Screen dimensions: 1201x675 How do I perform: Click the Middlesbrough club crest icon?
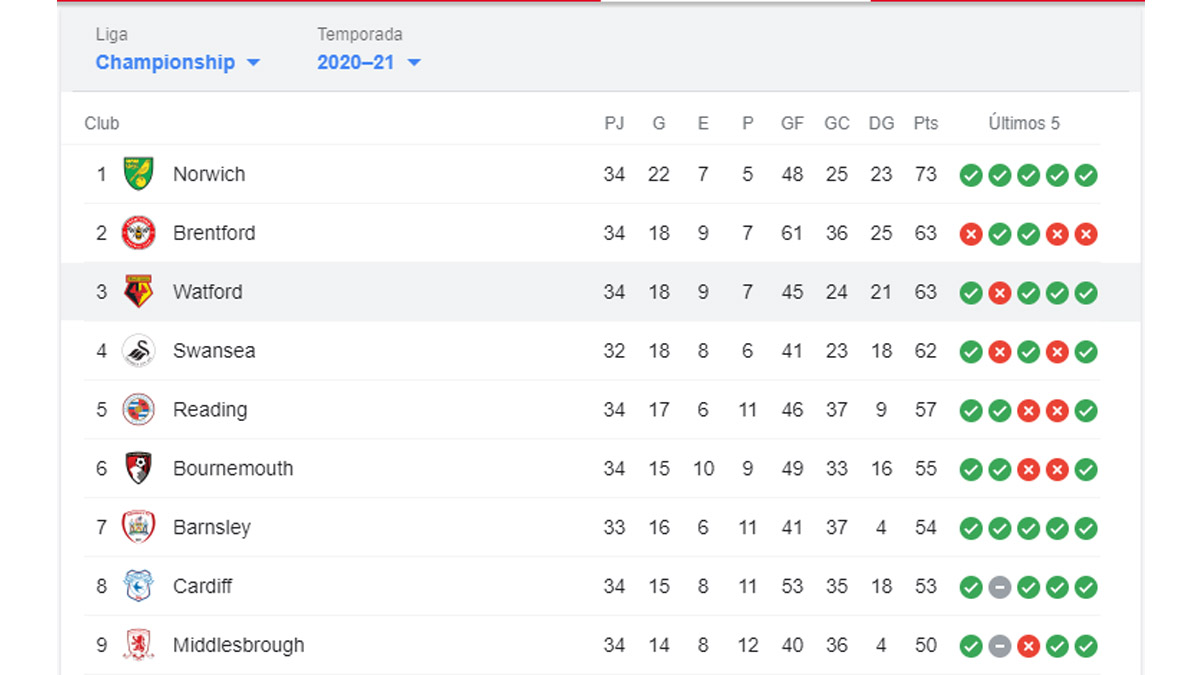point(138,645)
